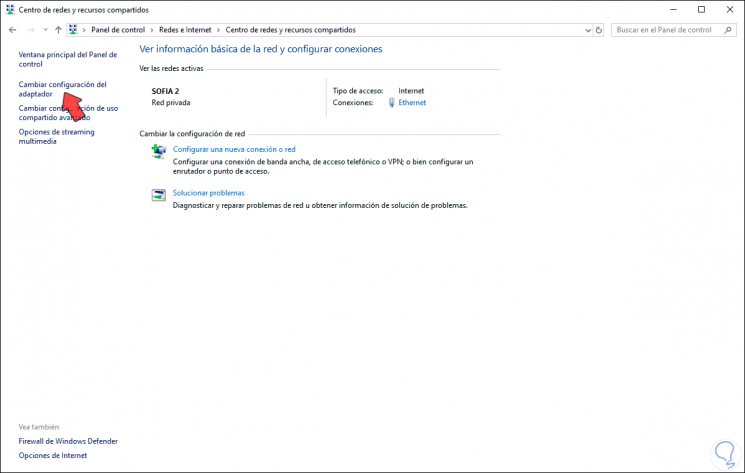Viewport: 745px width, 473px height.
Task: Refresh the Control Panel address bar
Action: pyautogui.click(x=599, y=30)
